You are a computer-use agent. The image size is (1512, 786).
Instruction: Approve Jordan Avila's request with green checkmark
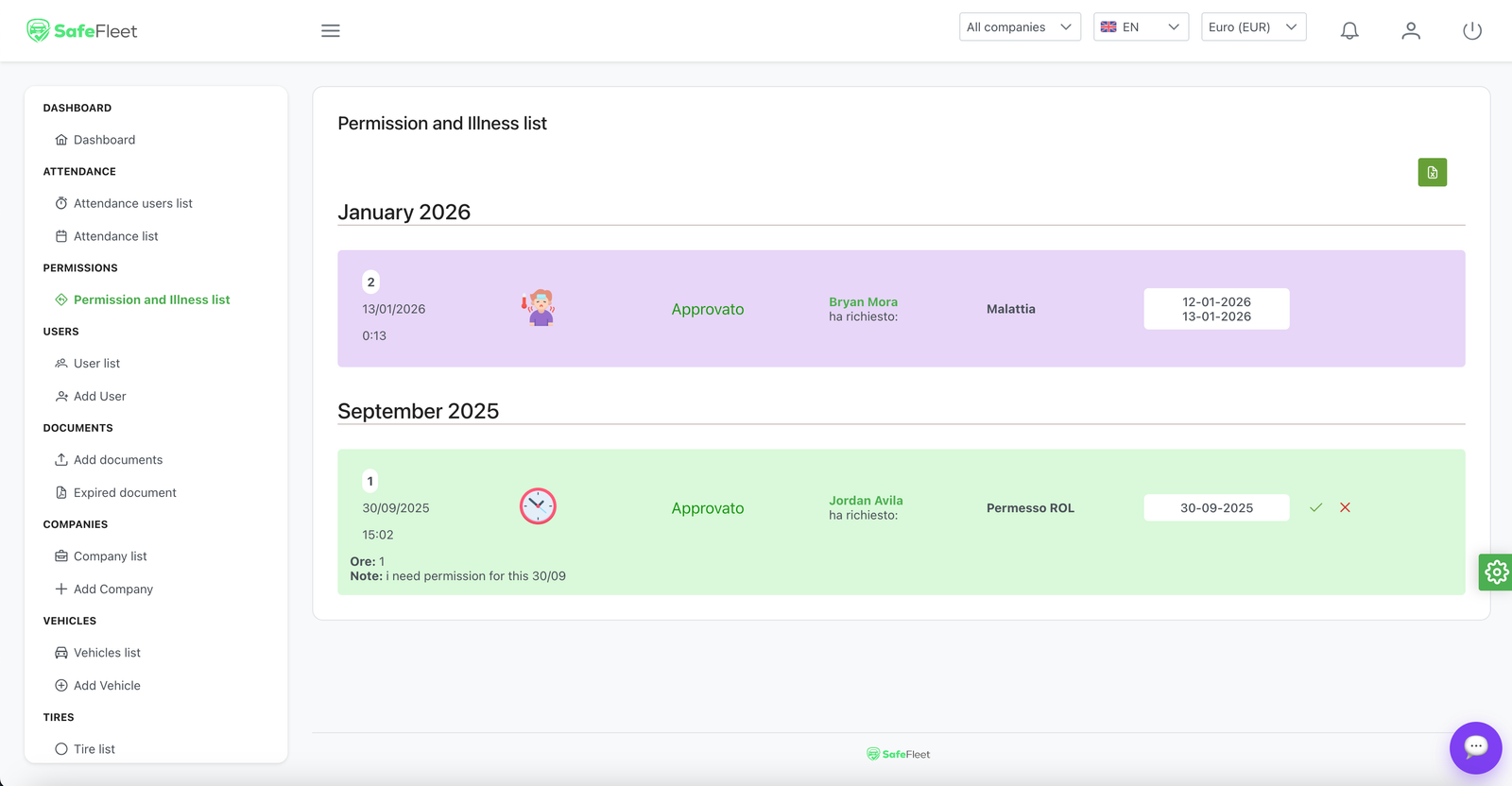pyautogui.click(x=1315, y=508)
